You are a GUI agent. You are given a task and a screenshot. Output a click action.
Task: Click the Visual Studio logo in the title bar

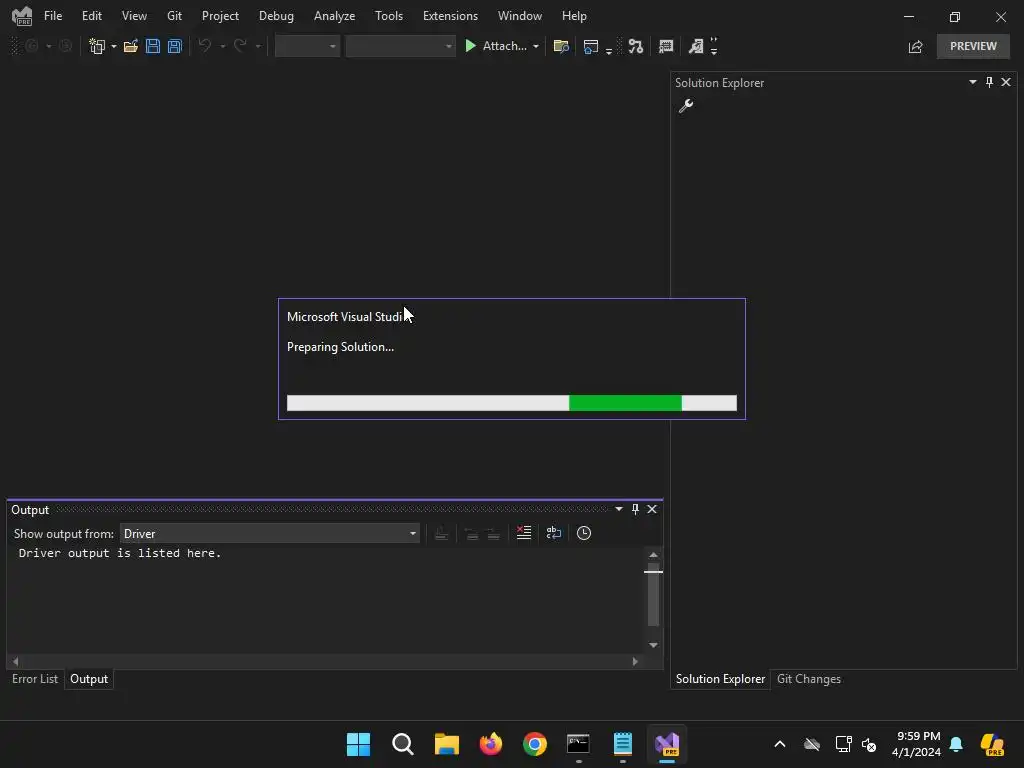pos(22,16)
